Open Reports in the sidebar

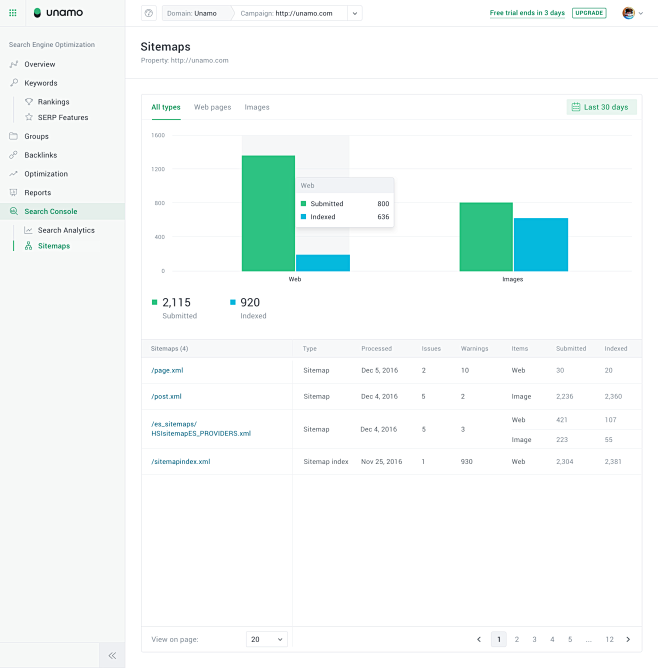click(x=37, y=193)
